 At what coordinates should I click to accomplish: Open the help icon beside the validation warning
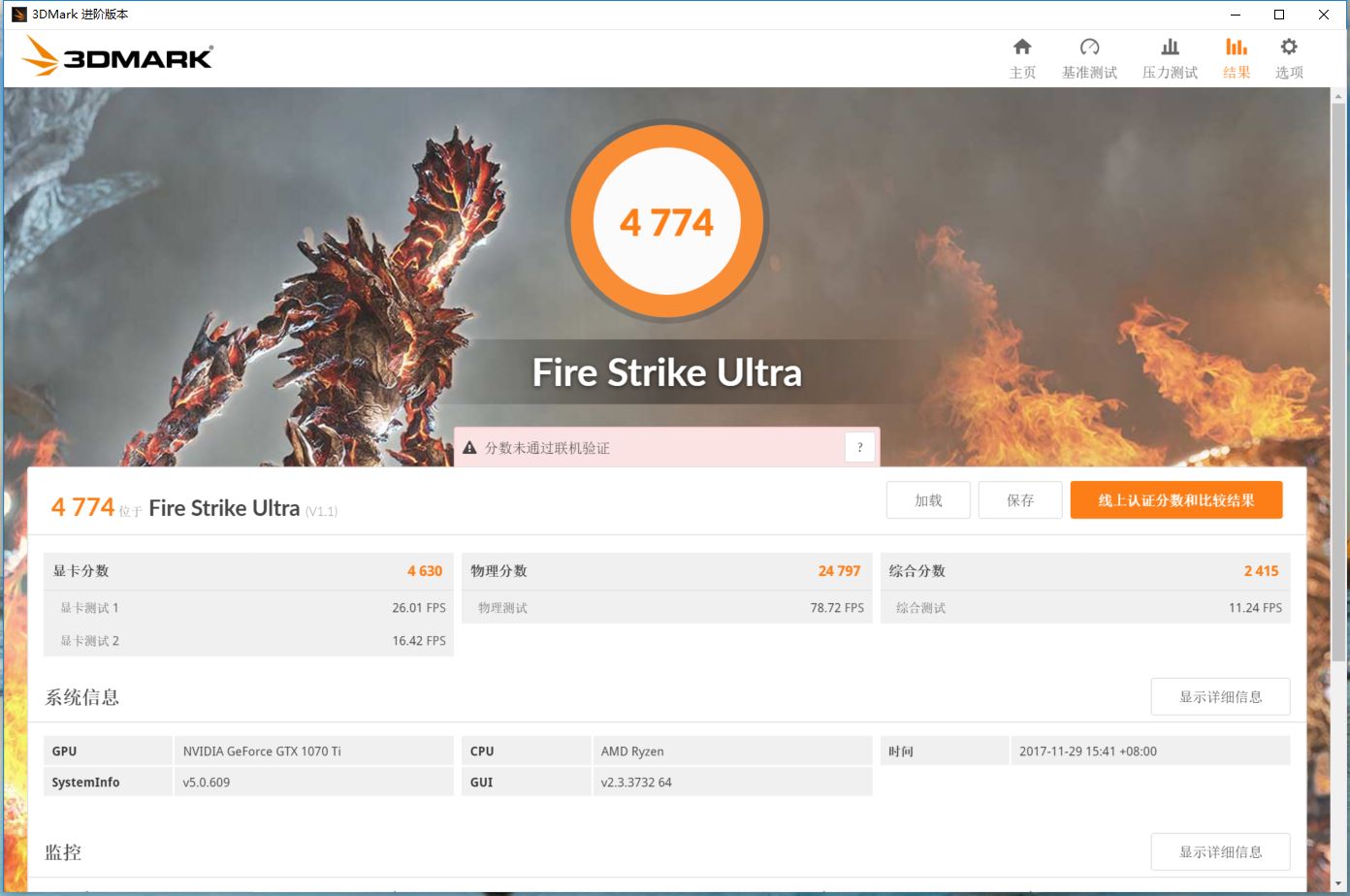pos(860,447)
